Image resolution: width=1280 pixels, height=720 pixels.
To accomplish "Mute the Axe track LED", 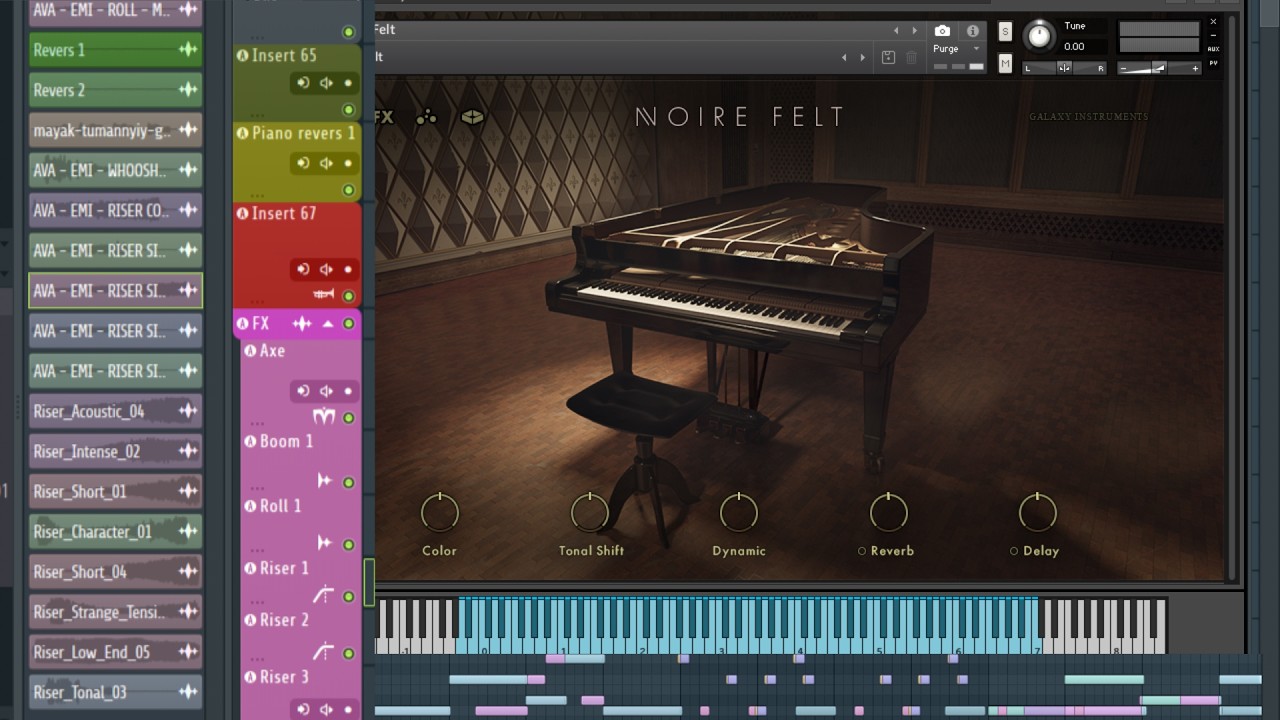I will (349, 418).
